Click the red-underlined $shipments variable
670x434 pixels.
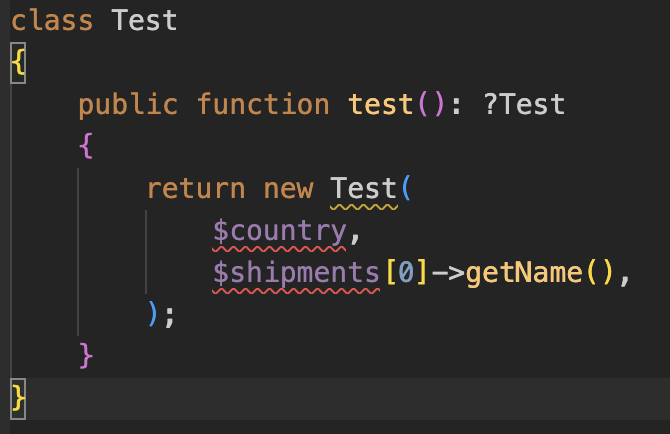point(296,272)
